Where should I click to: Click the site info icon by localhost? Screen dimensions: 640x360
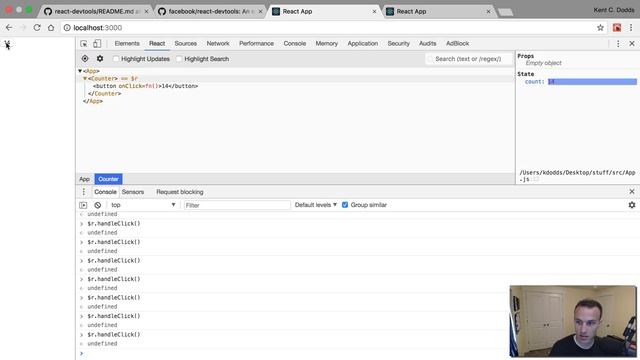coord(67,28)
